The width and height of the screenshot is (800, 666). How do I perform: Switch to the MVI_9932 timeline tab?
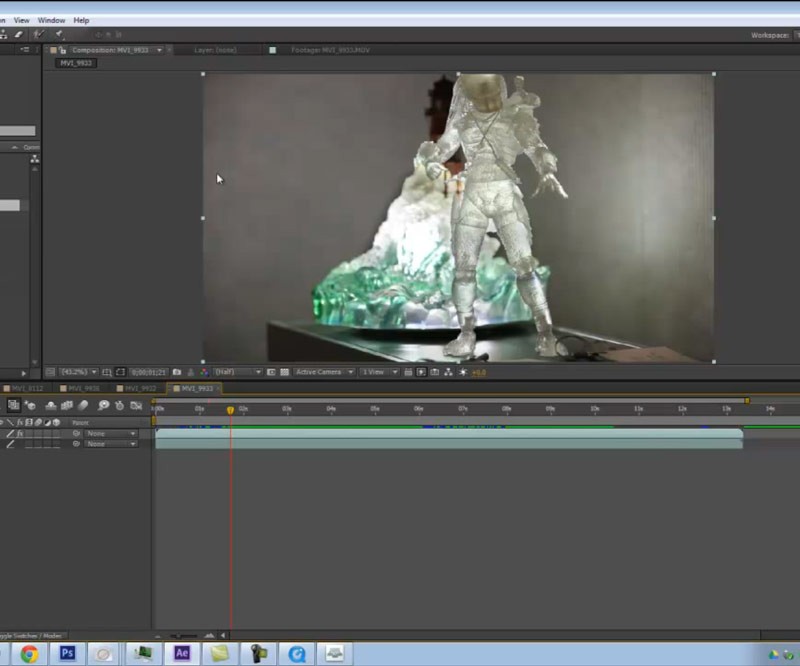click(x=140, y=388)
